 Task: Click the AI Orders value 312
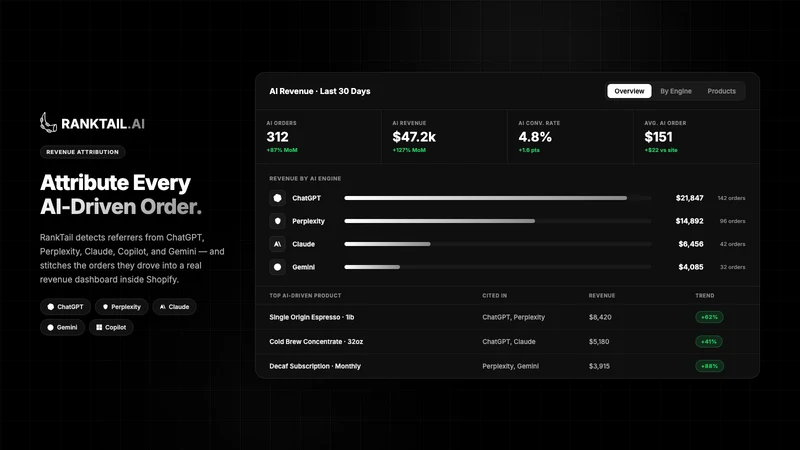[x=278, y=137]
